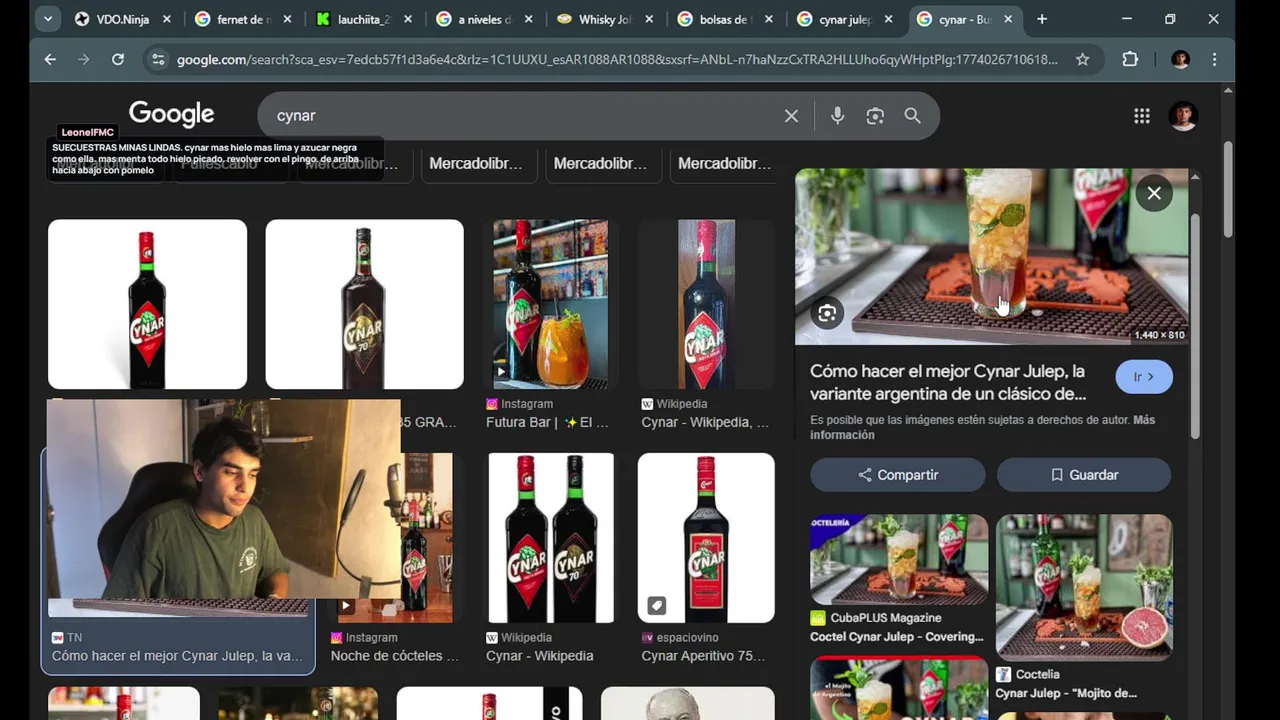
Task: Switch to the Whisky Joh tab
Action: point(605,19)
